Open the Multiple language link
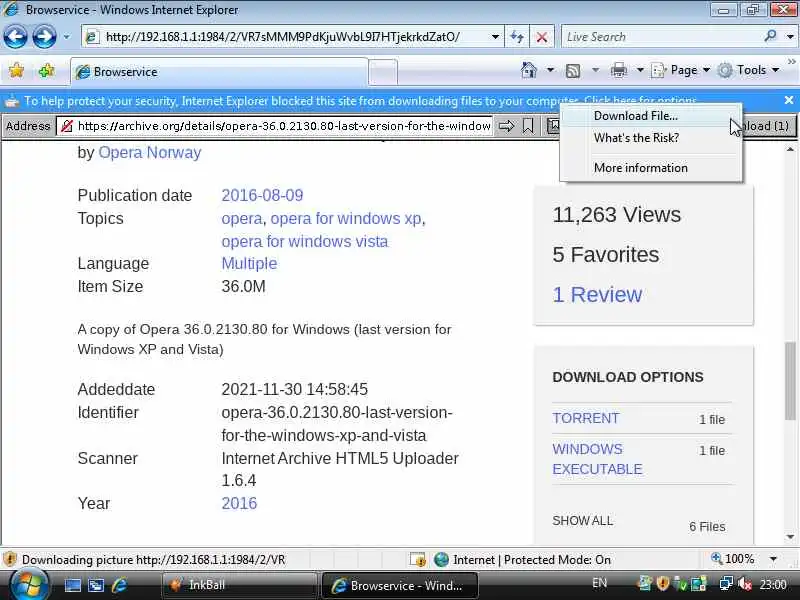This screenshot has height=600, width=800. pos(249,264)
